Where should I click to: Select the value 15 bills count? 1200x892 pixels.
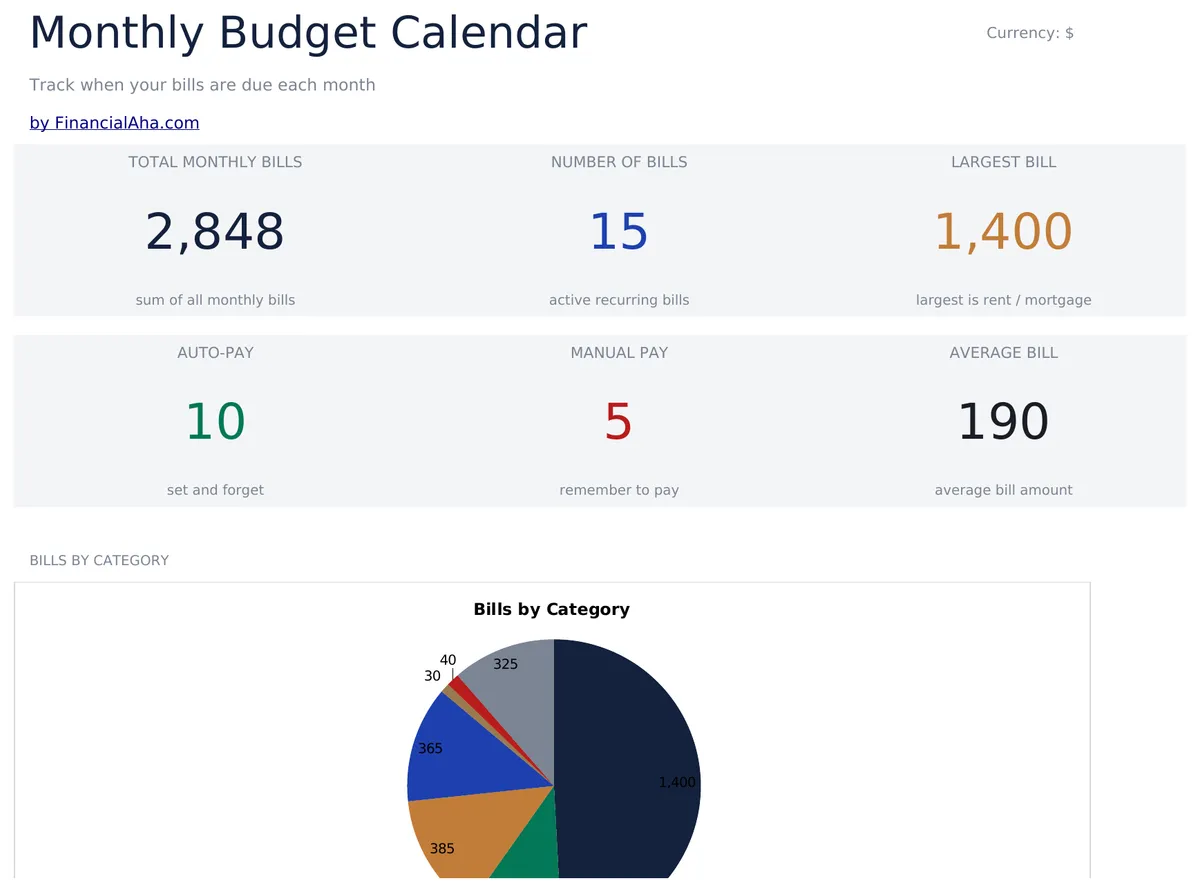click(x=619, y=232)
